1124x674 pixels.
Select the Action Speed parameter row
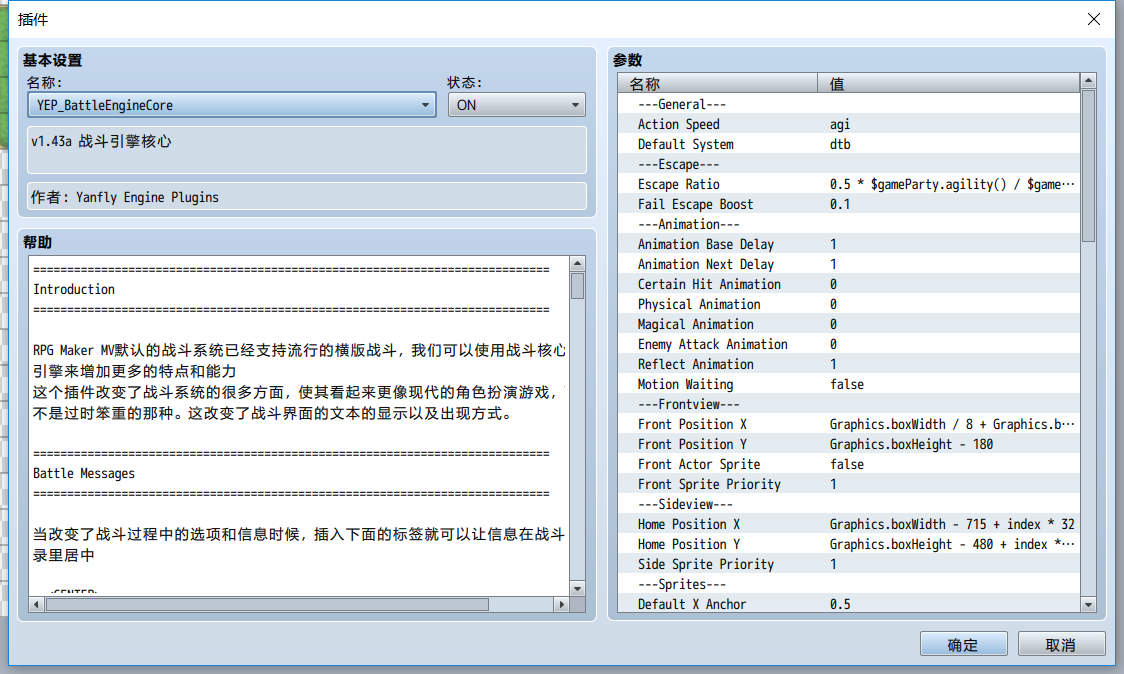pos(849,124)
